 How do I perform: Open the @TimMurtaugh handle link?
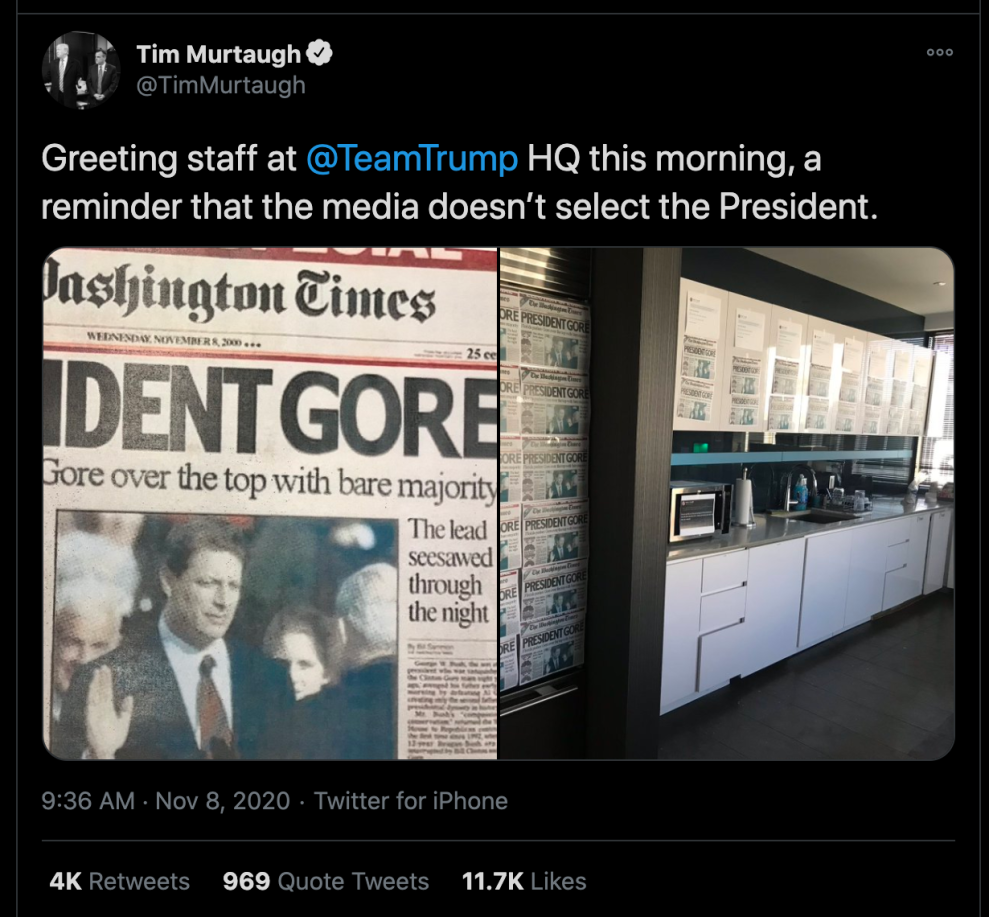tap(220, 85)
